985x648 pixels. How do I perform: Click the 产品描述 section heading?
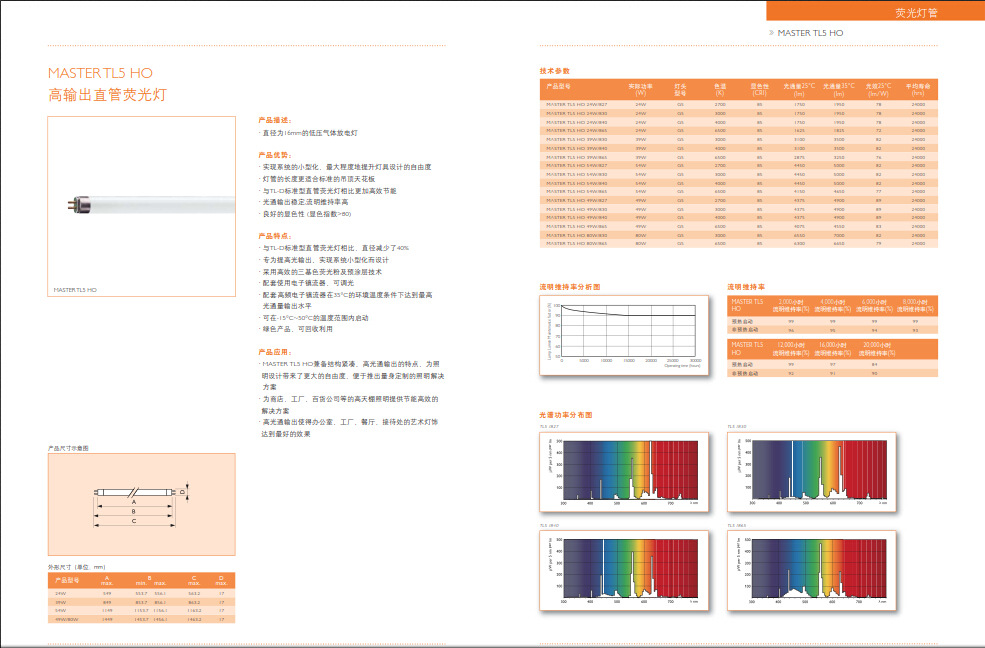(274, 119)
